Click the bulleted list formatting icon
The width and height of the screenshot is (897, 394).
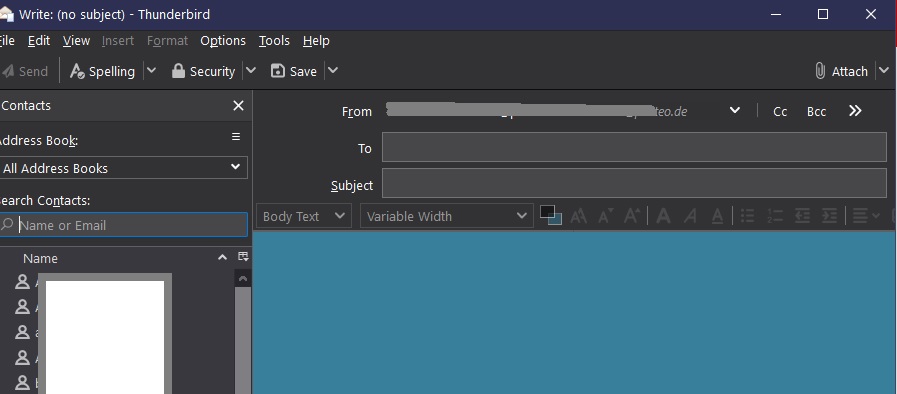747,216
